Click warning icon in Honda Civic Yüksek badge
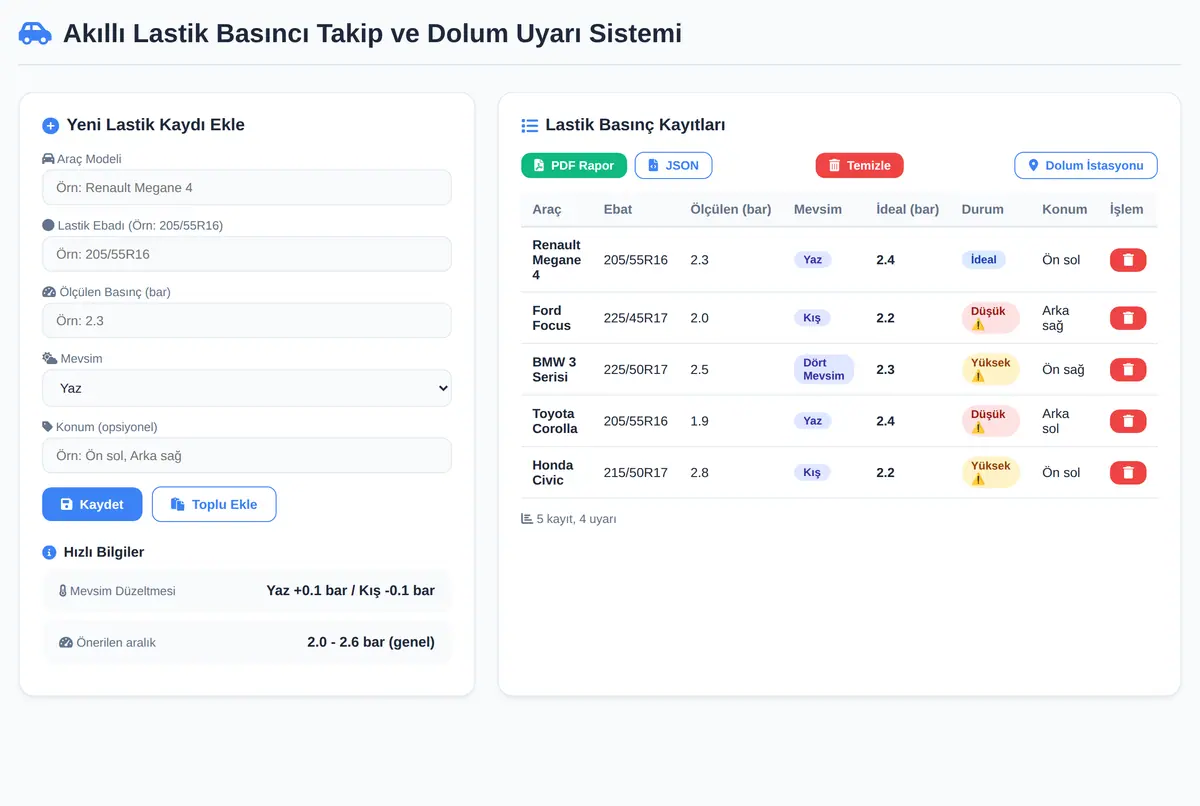The height and width of the screenshot is (806, 1200). click(x=978, y=480)
